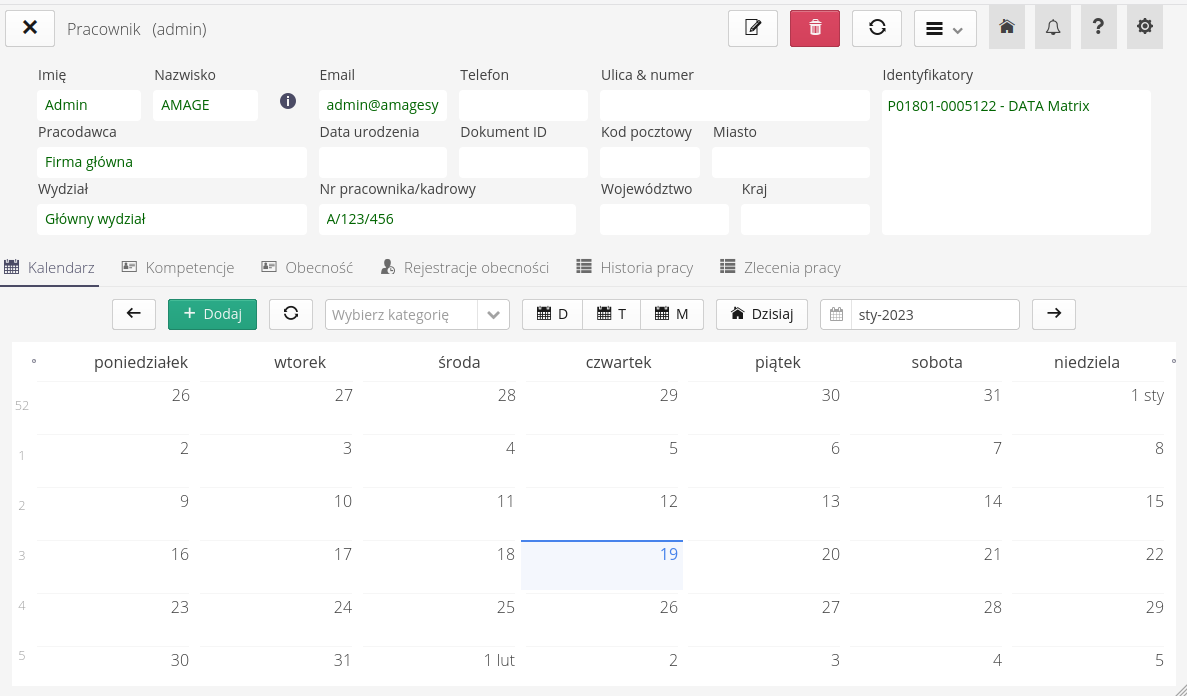Open the Kompetencje tab
Screen dimensions: 1187x696
(178, 268)
